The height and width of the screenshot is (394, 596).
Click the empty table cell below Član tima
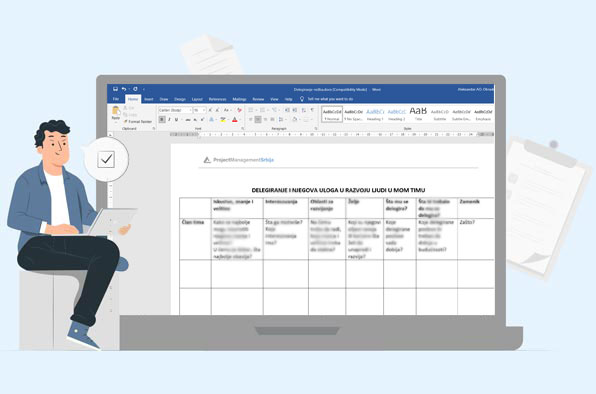coord(195,274)
